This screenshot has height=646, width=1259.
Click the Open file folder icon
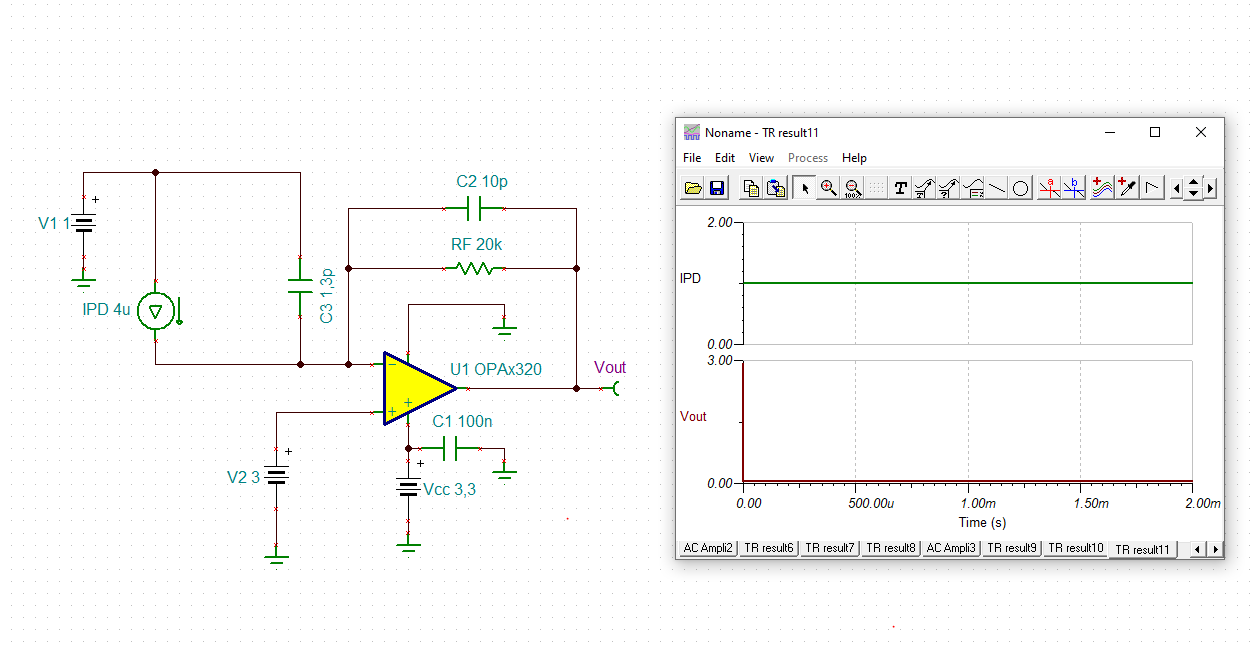(x=692, y=188)
